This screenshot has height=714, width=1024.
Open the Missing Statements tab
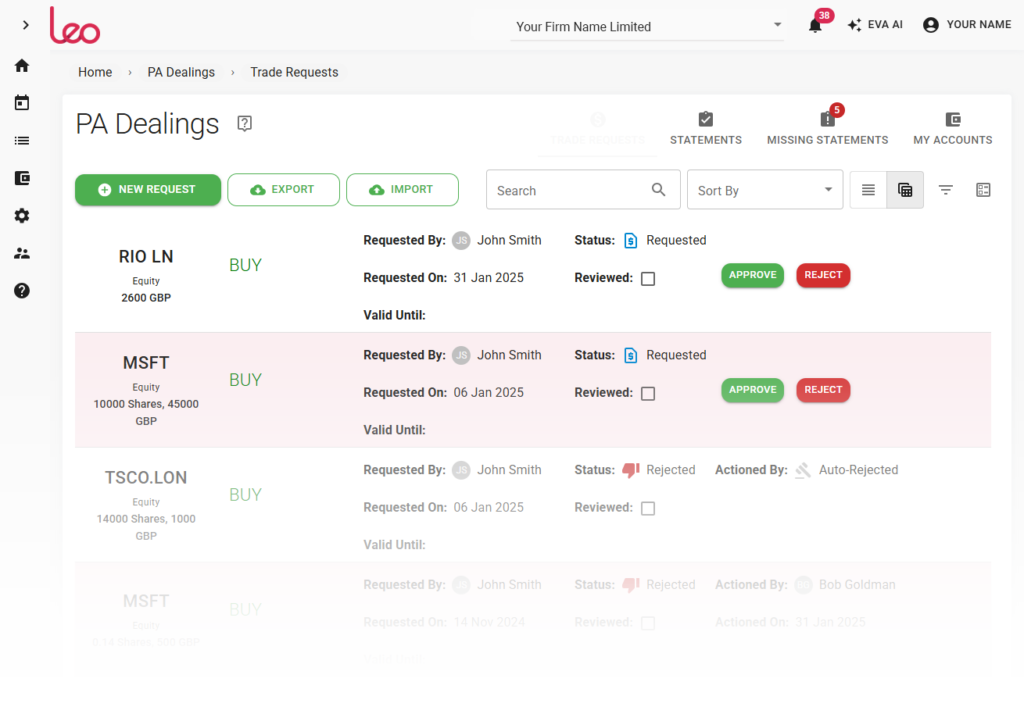click(x=827, y=127)
